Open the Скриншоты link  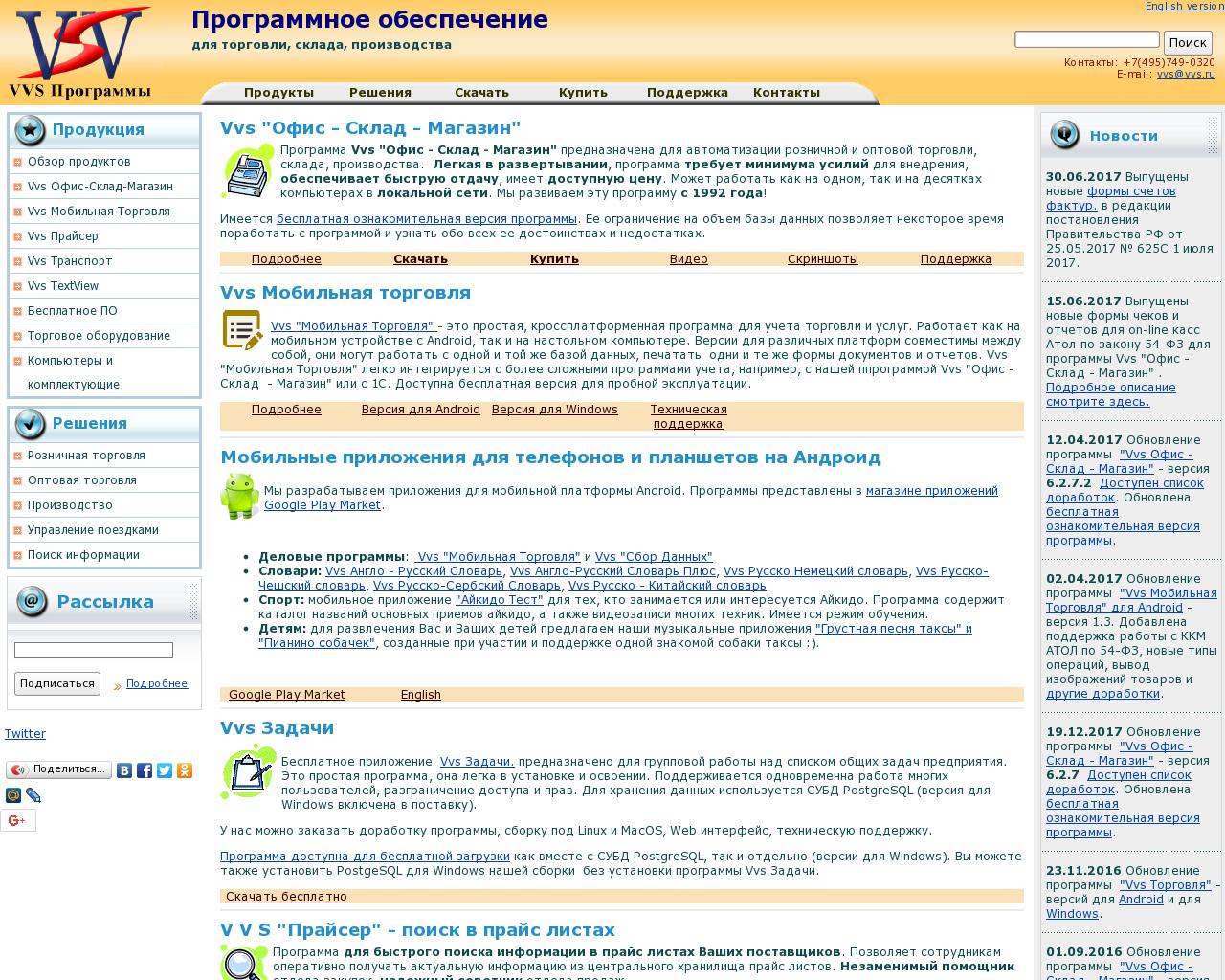822,259
